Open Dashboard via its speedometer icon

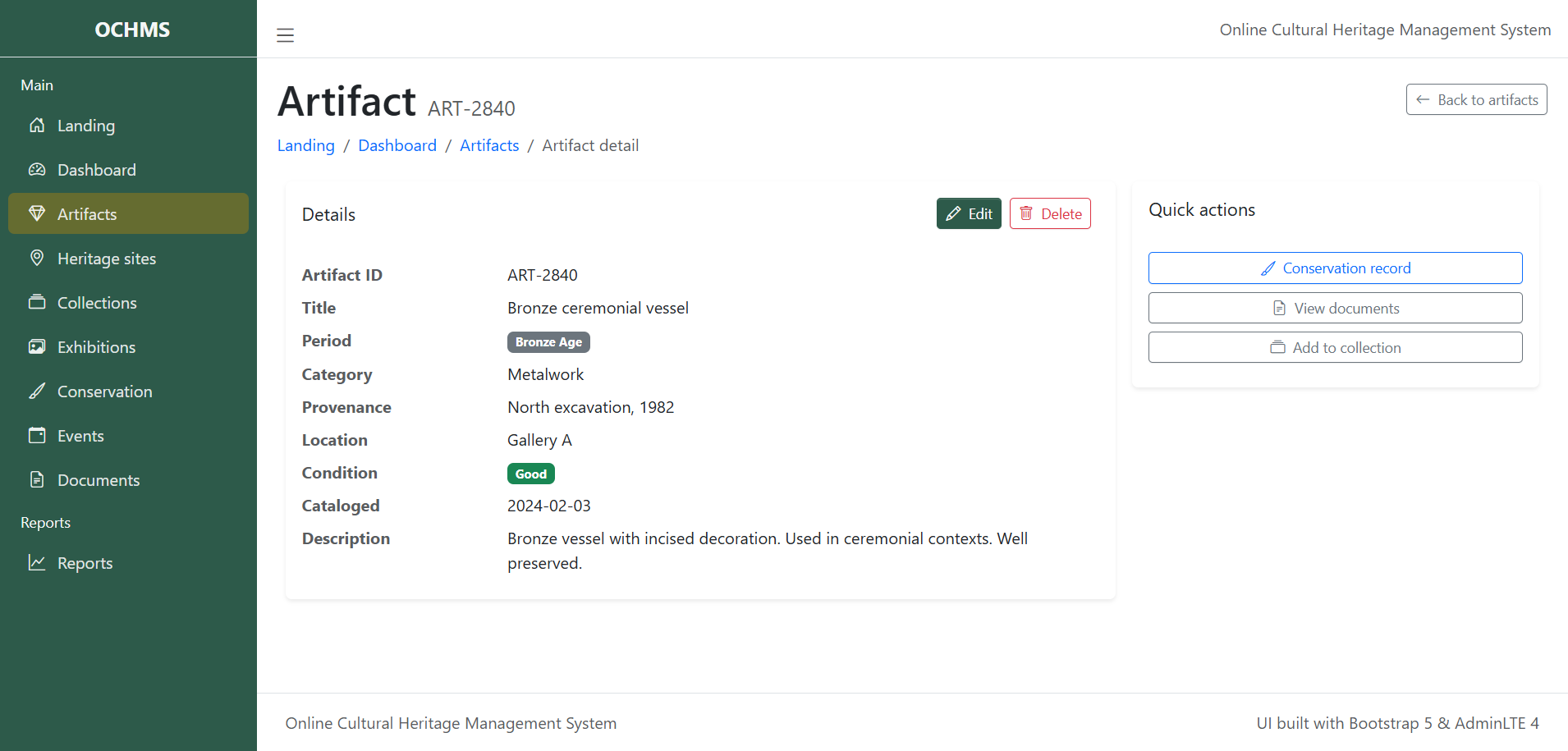(x=37, y=169)
